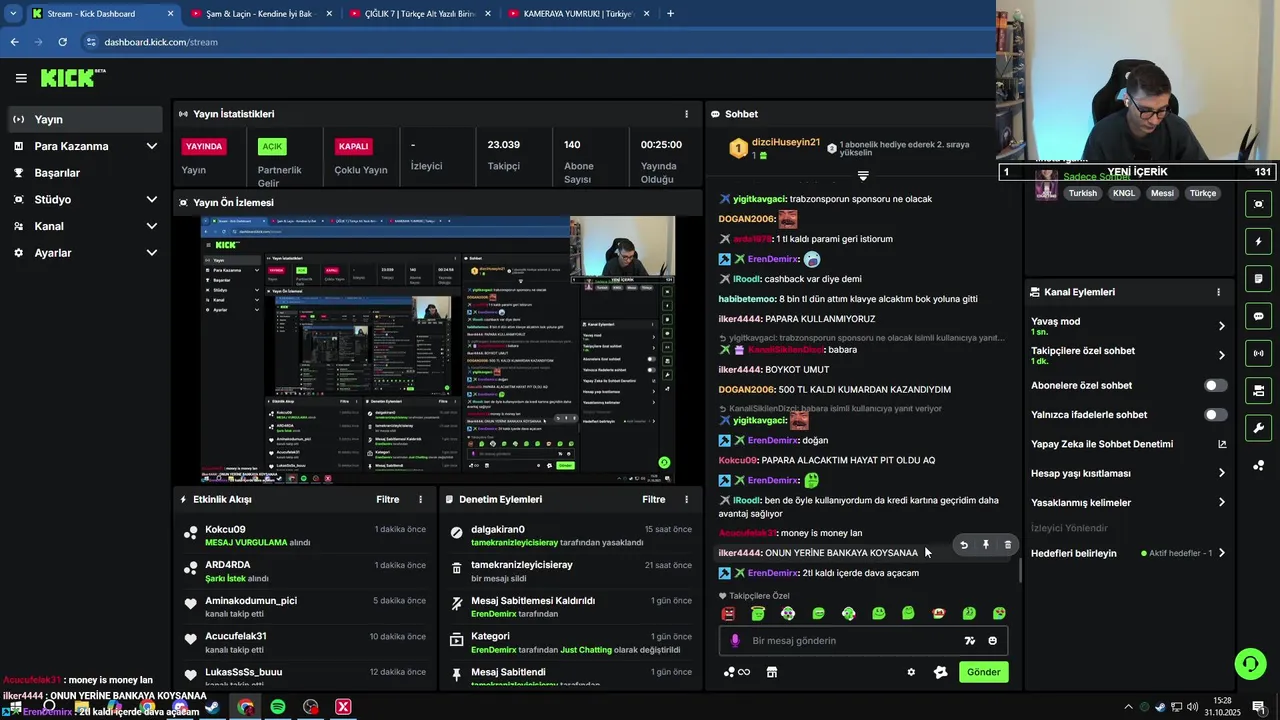Switch to Şam & Laçin browser tab
Screen dimensions: 1280x720
[259, 14]
